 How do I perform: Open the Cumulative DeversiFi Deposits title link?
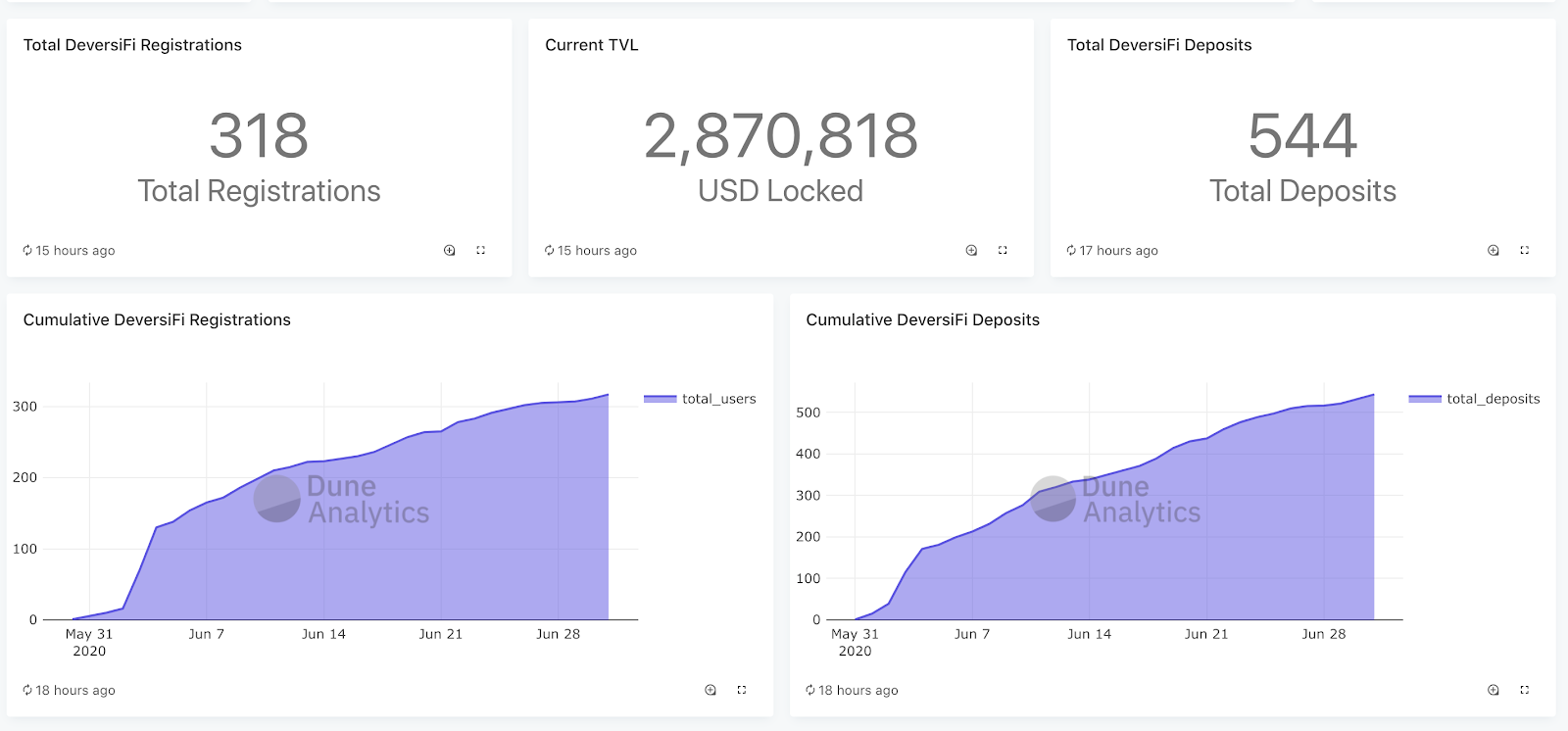click(923, 319)
